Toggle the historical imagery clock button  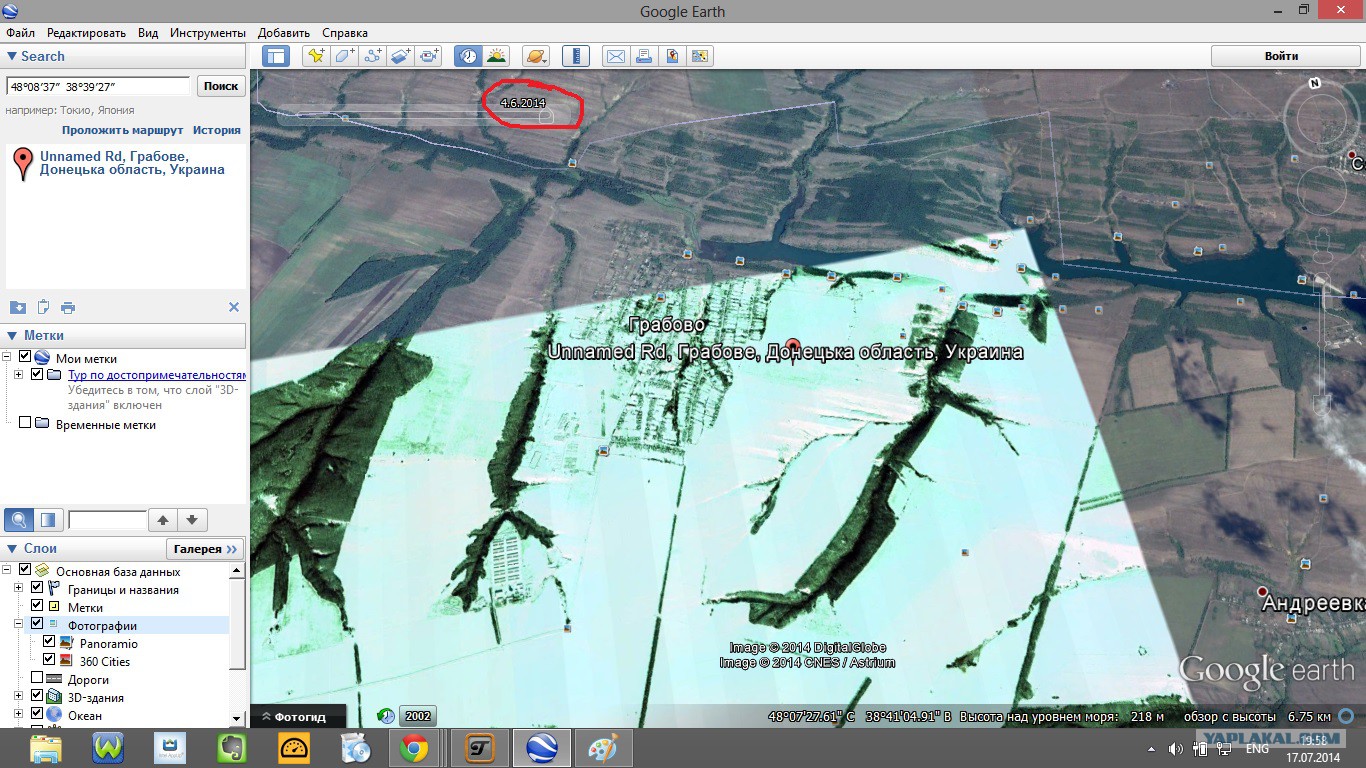(x=467, y=56)
